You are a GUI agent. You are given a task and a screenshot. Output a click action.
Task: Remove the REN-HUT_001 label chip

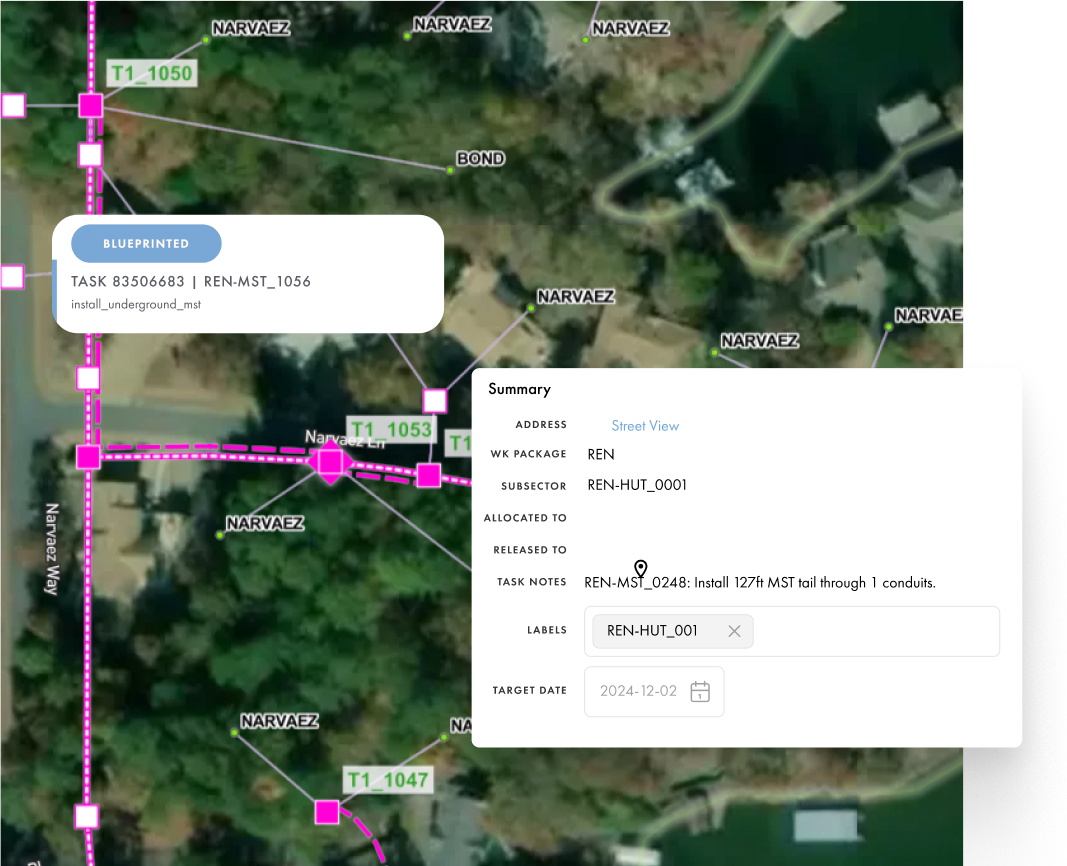point(734,631)
